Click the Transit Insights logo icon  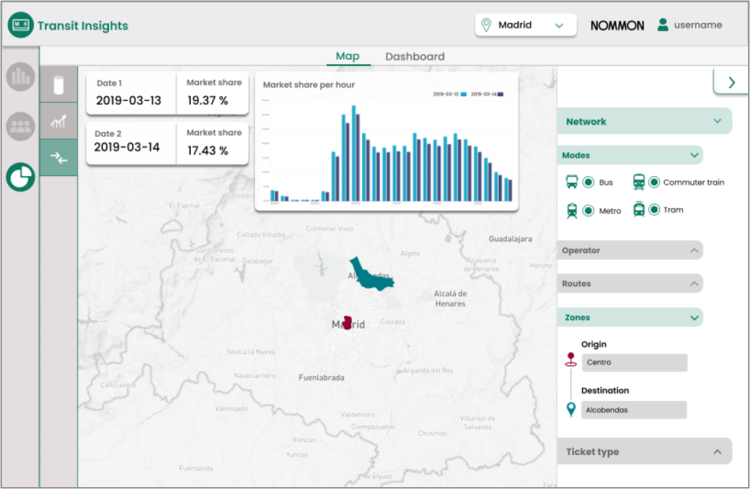tap(20, 25)
